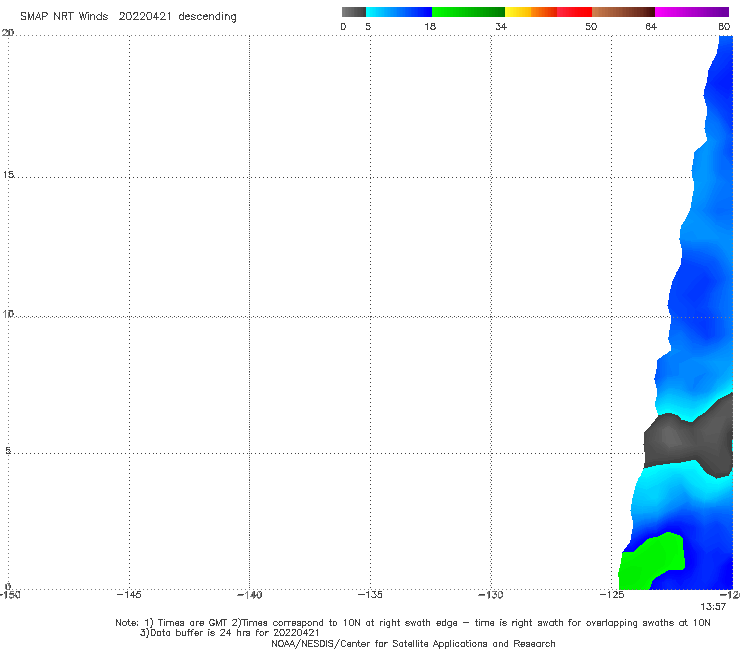The width and height of the screenshot is (740, 650).
Task: Click the longitude axis label '-130'
Action: [x=491, y=595]
